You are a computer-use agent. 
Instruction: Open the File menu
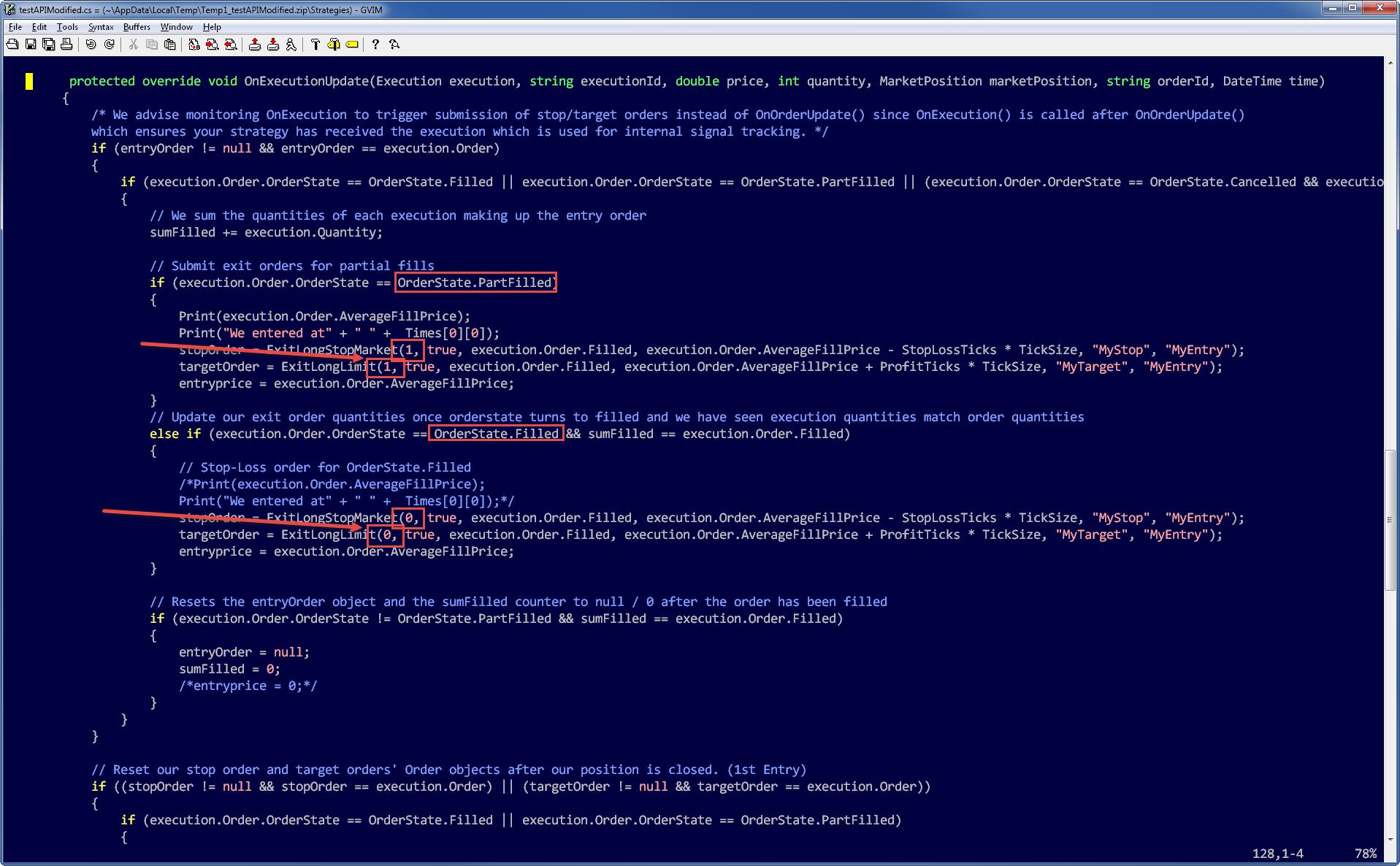pyautogui.click(x=15, y=27)
